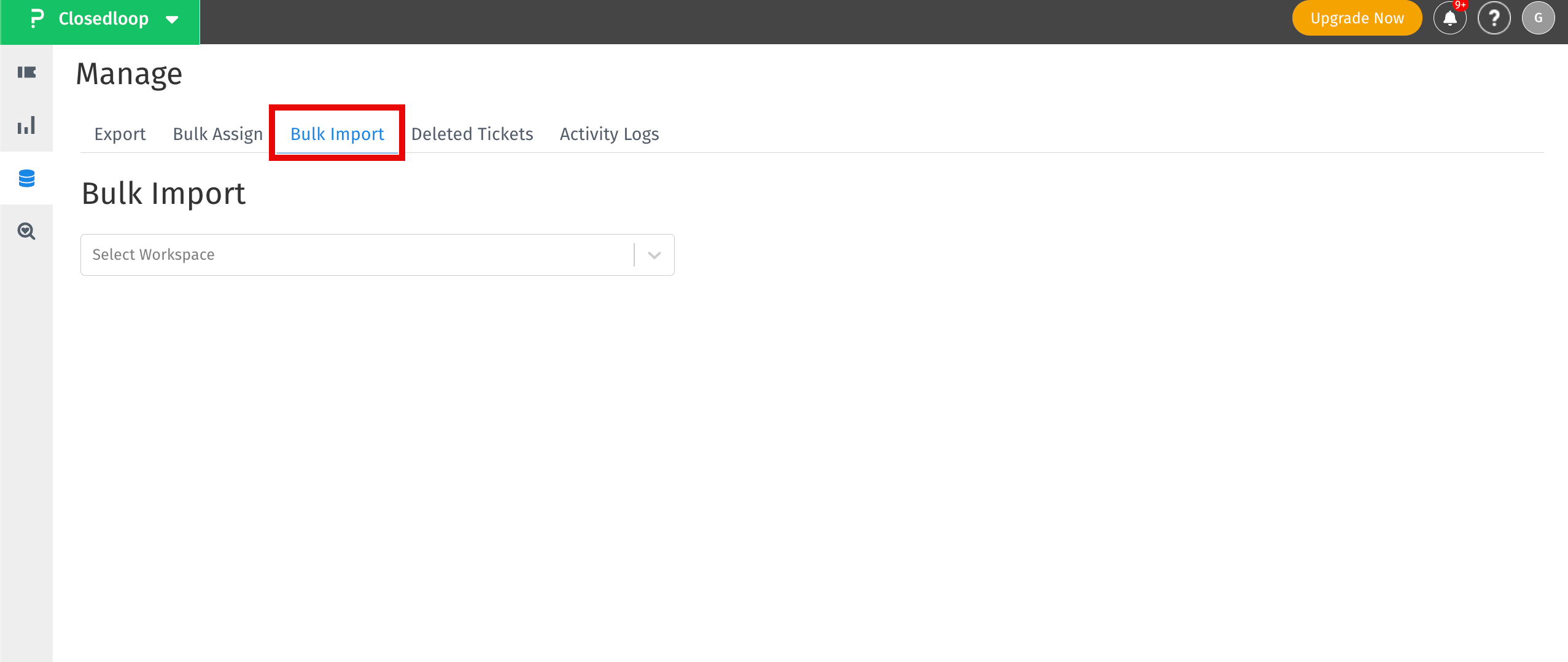This screenshot has width=1568, height=662.
Task: Open the feedback board sidebar icon
Action: [26, 72]
